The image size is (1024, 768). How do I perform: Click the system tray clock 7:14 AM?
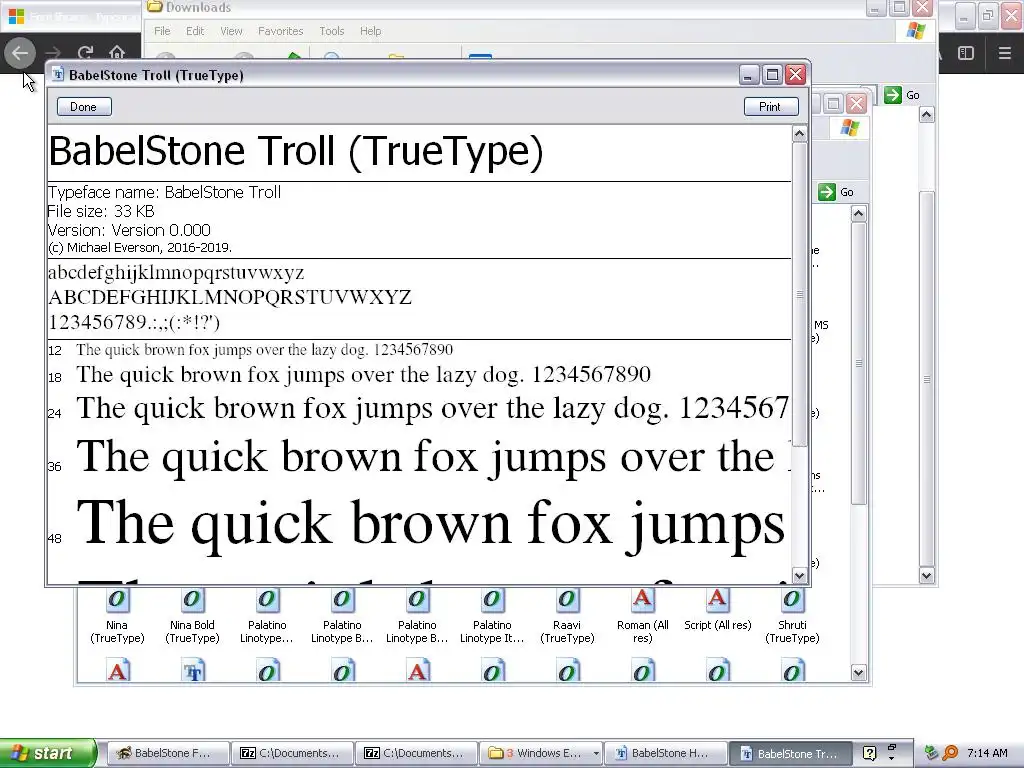(x=987, y=753)
